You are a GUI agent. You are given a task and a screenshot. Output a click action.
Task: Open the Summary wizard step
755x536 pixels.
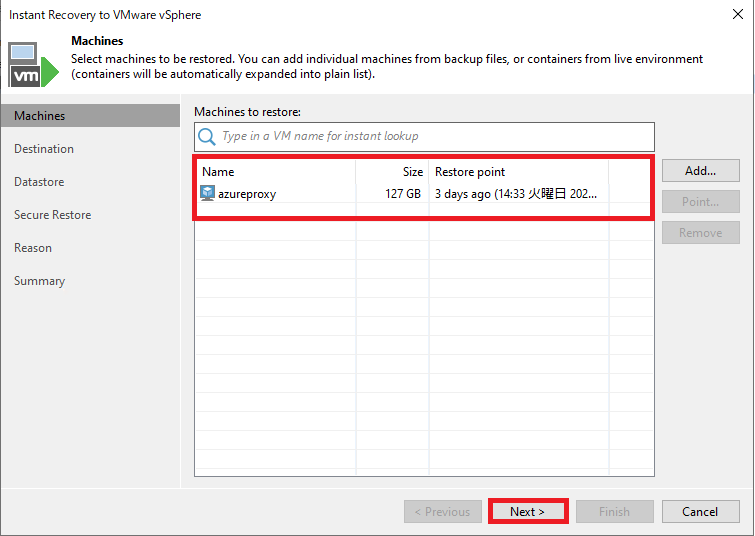pyautogui.click(x=39, y=281)
